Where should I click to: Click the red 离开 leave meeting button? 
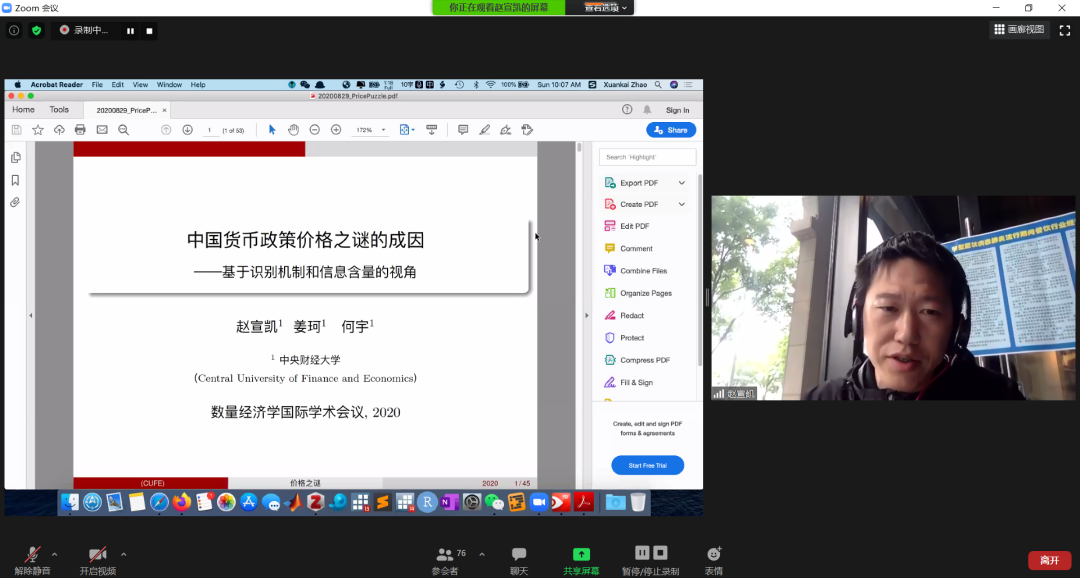[1049, 560]
